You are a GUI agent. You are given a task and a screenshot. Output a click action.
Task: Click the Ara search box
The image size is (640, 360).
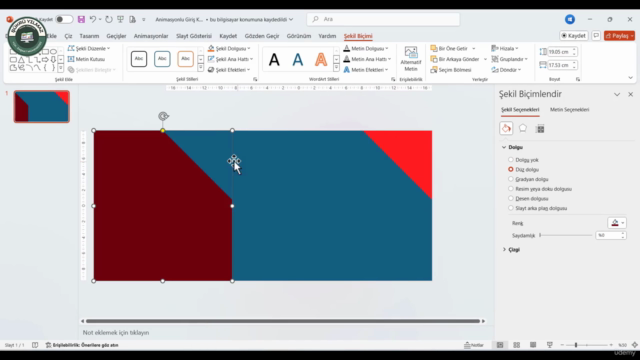pos(383,19)
